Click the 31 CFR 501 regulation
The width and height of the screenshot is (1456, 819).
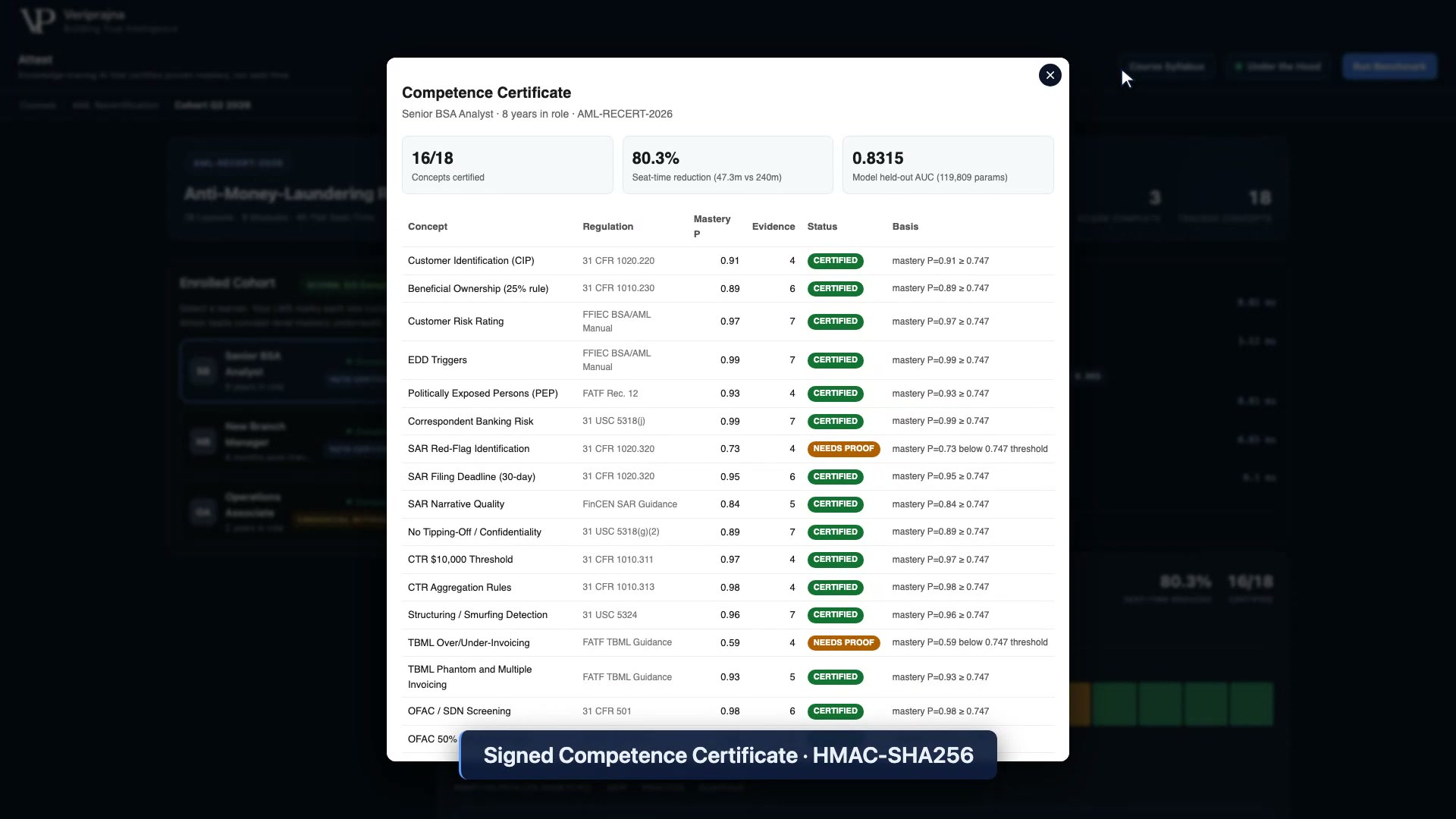click(x=607, y=711)
